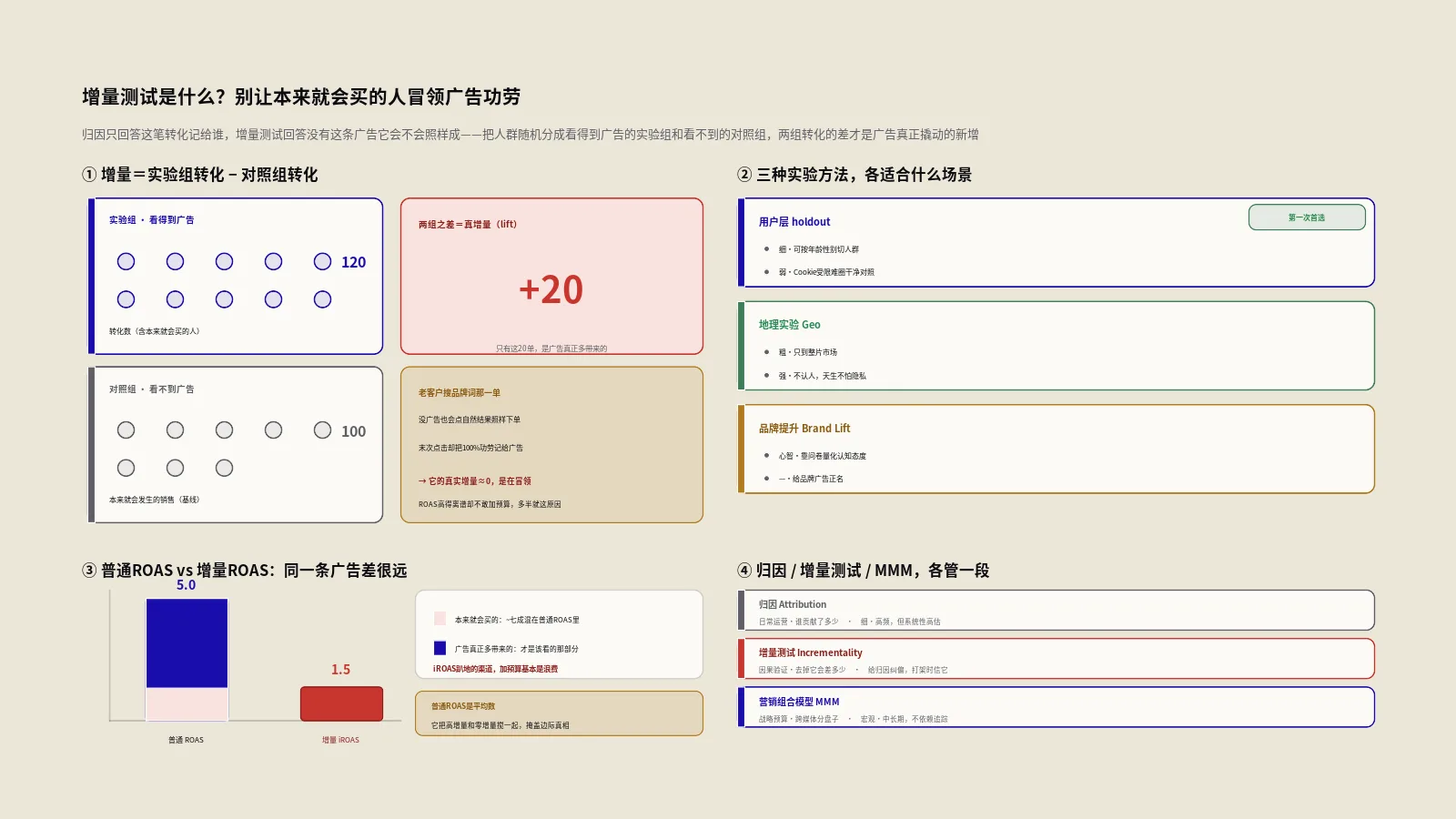
Task: Click the 它把高增量和零增量搅一起 line
Action: tap(500, 726)
